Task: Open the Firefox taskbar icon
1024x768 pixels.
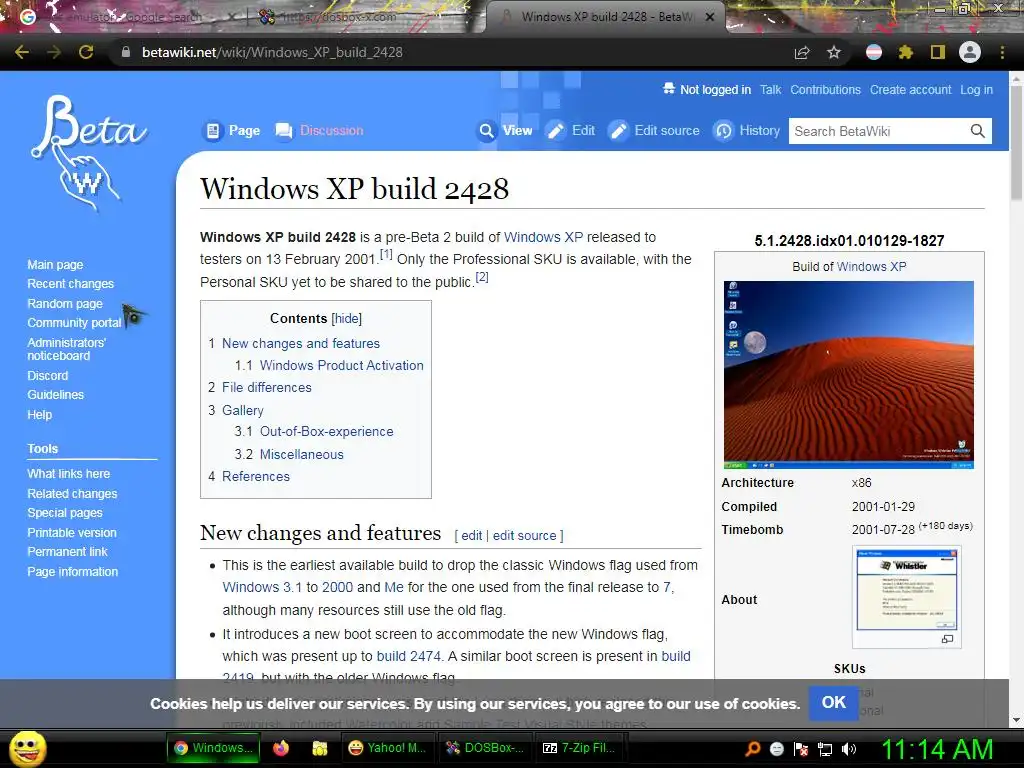Action: pyautogui.click(x=281, y=748)
